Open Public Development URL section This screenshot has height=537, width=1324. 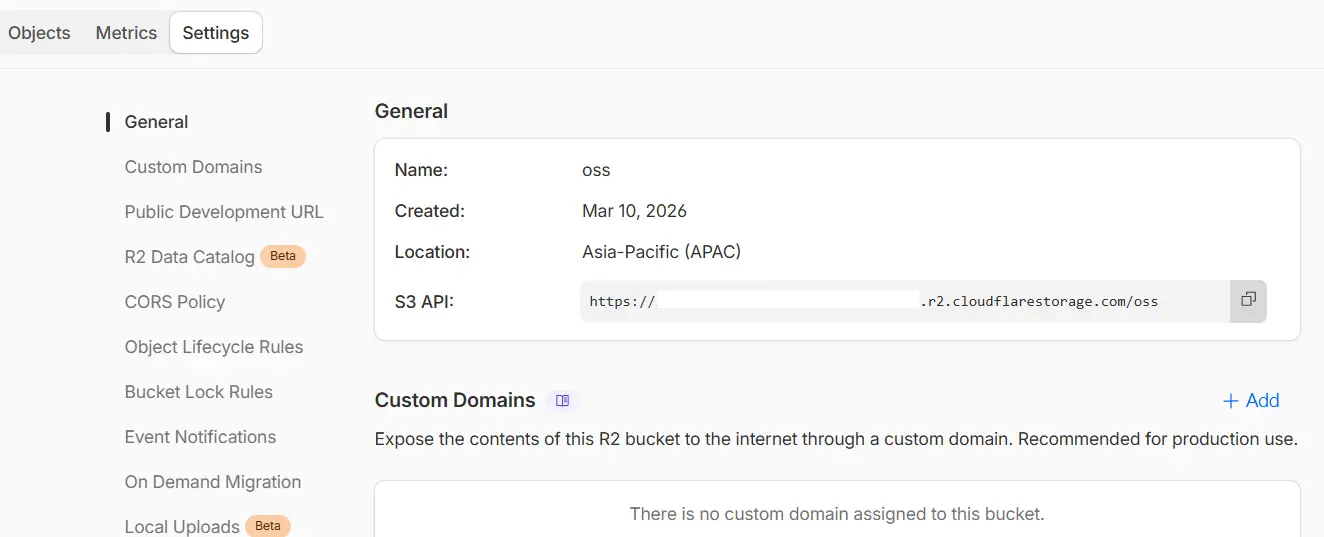coord(224,212)
